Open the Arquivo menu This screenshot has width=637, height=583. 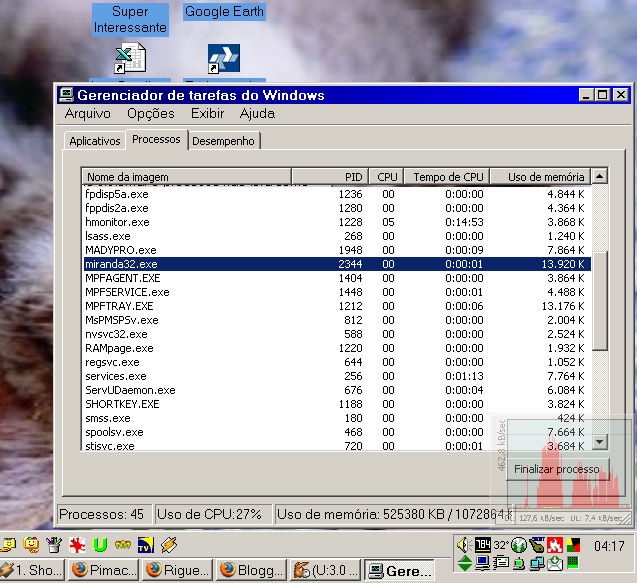tap(87, 113)
